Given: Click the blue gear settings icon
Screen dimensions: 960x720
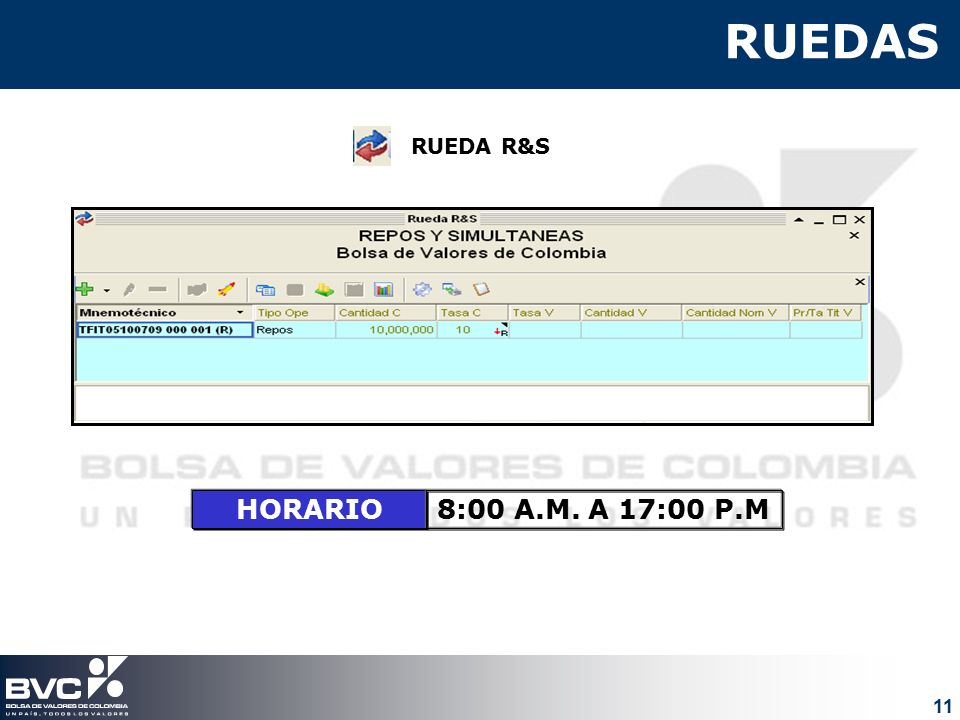Looking at the screenshot, I should click(x=422, y=289).
